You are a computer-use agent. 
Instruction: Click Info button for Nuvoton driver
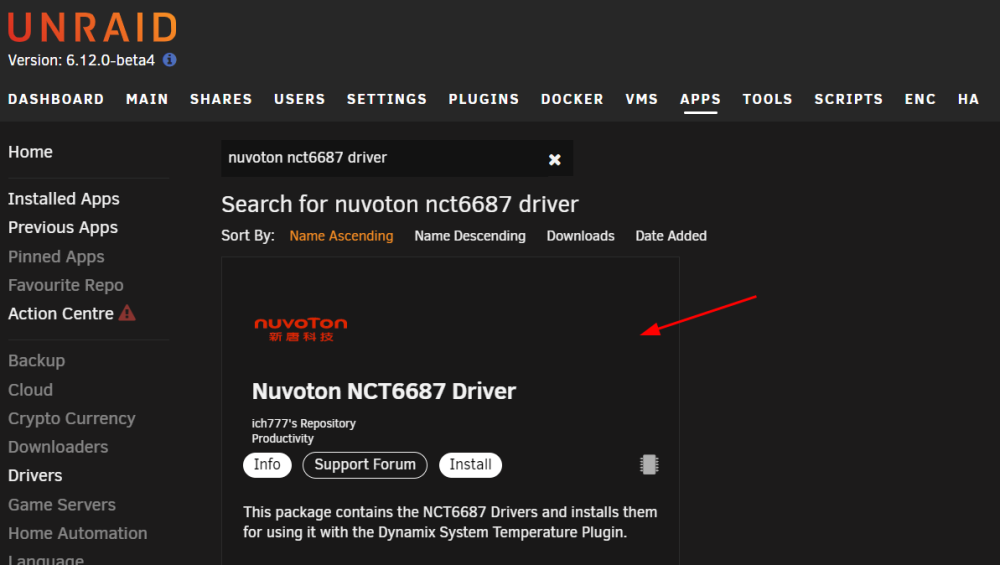pyautogui.click(x=267, y=465)
